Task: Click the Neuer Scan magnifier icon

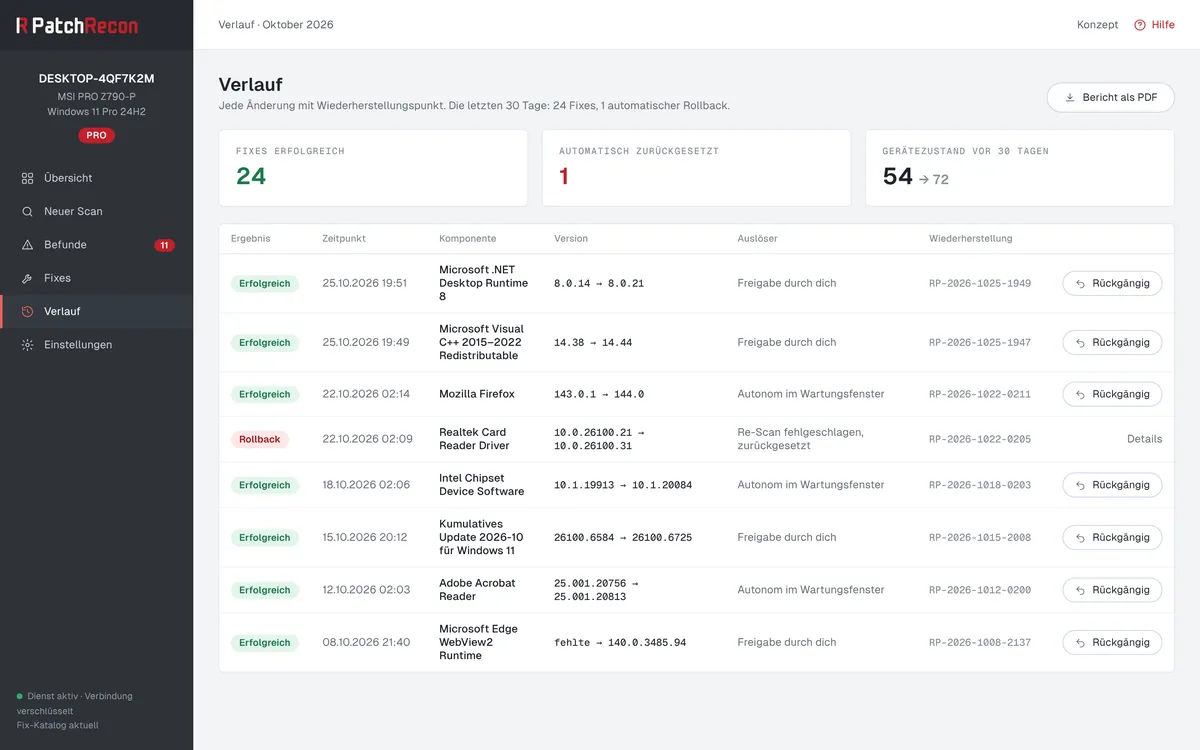Action: (x=27, y=212)
